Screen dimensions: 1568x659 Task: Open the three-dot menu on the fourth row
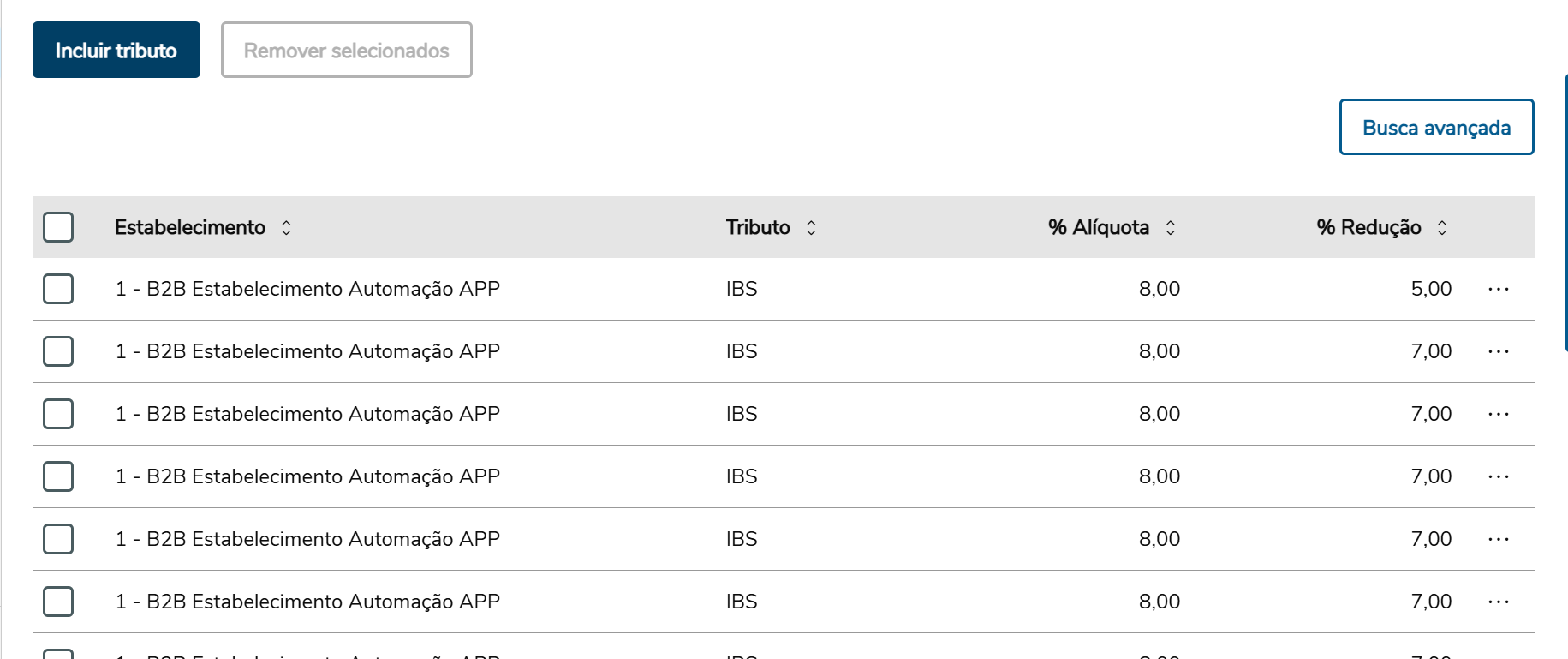click(1498, 477)
